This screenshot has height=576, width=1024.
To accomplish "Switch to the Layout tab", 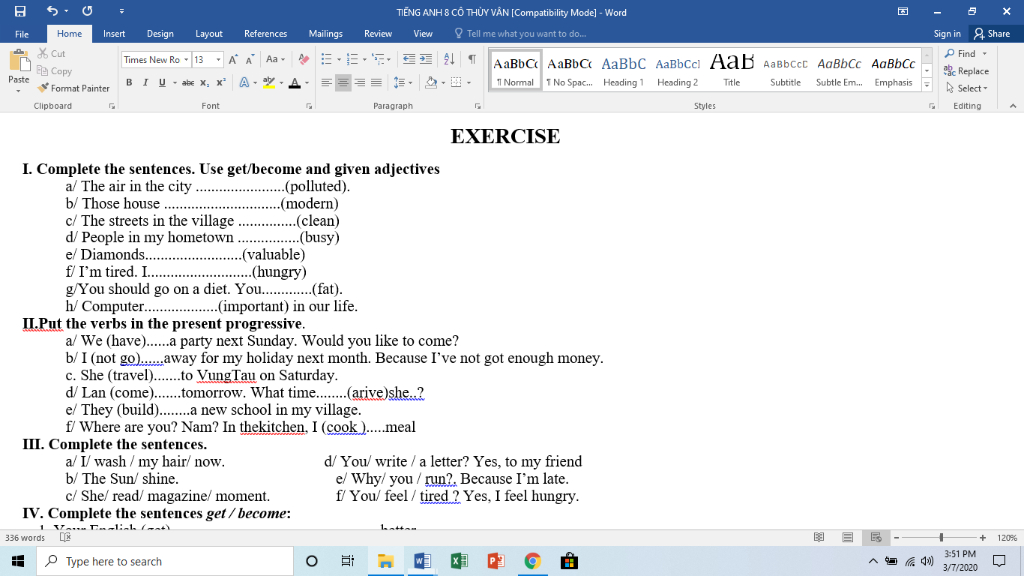I will click(208, 34).
